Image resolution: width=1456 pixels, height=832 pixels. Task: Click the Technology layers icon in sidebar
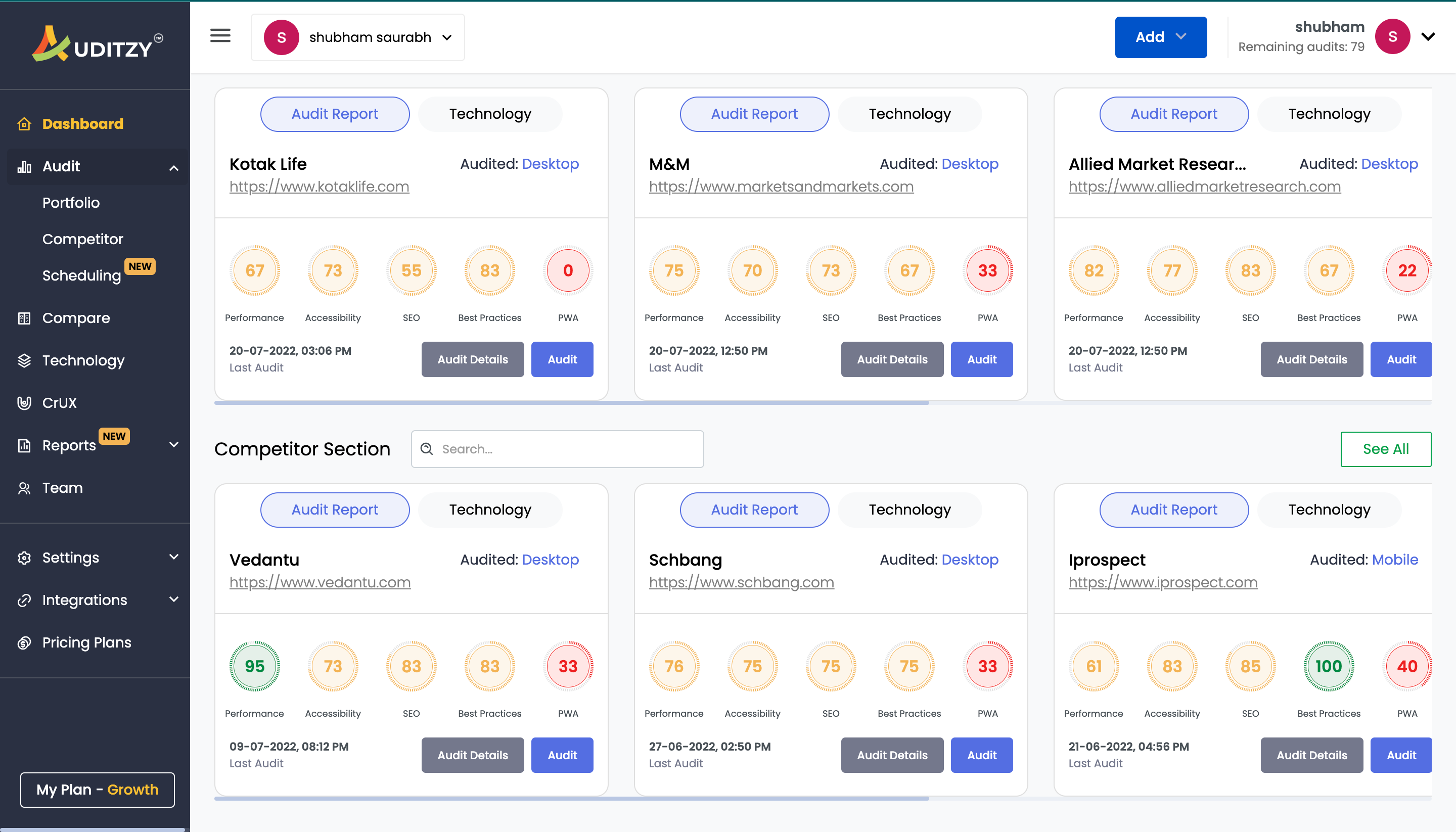pyautogui.click(x=24, y=360)
